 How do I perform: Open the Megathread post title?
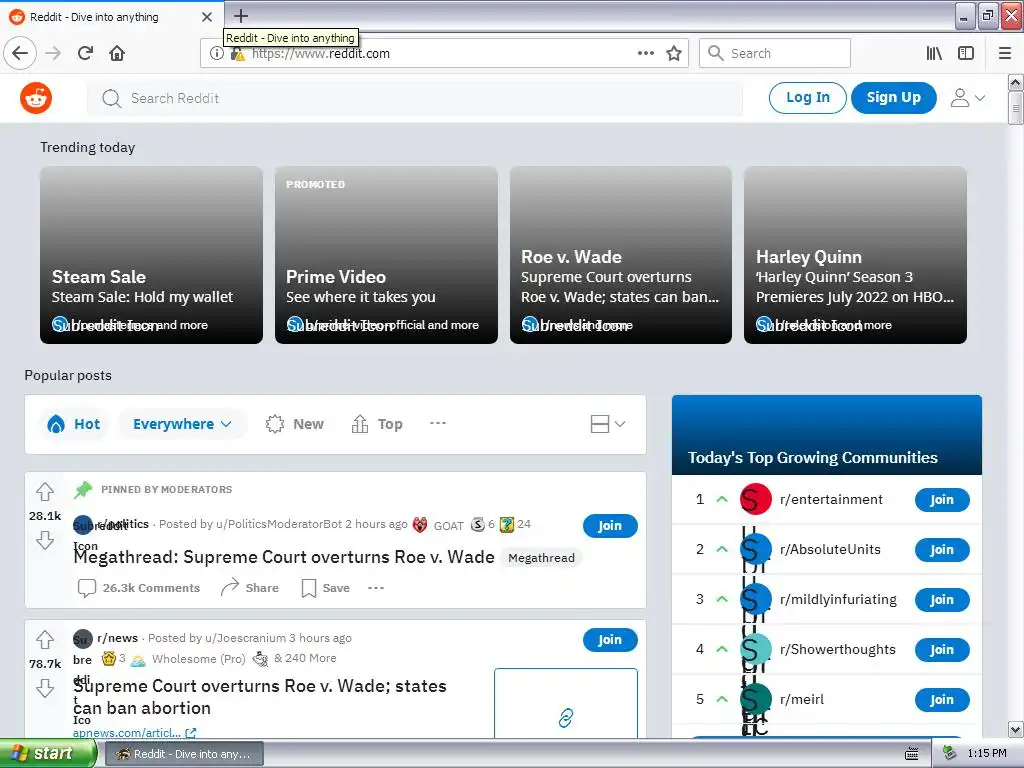pyautogui.click(x=283, y=557)
